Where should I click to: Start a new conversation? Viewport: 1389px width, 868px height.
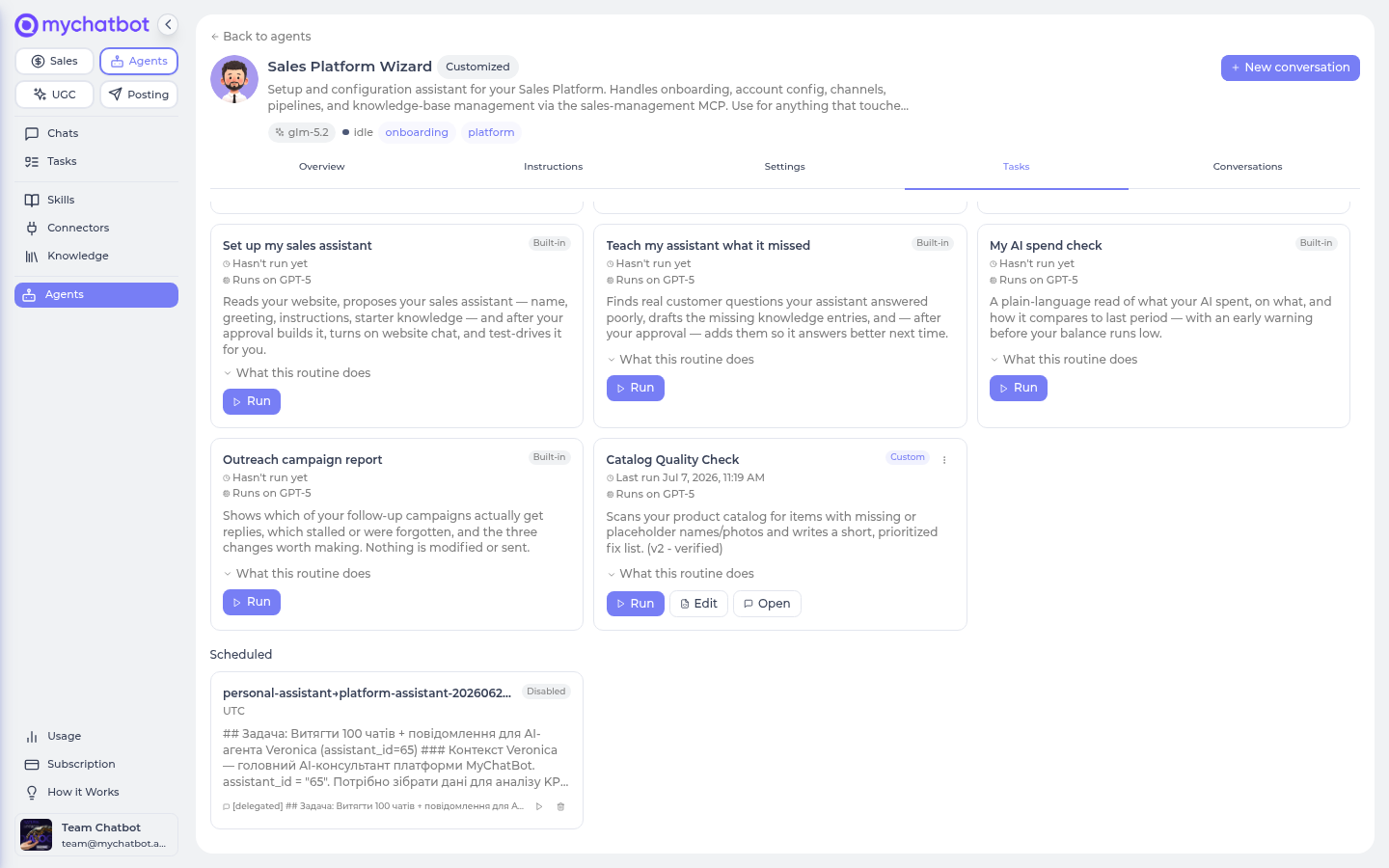[1291, 68]
